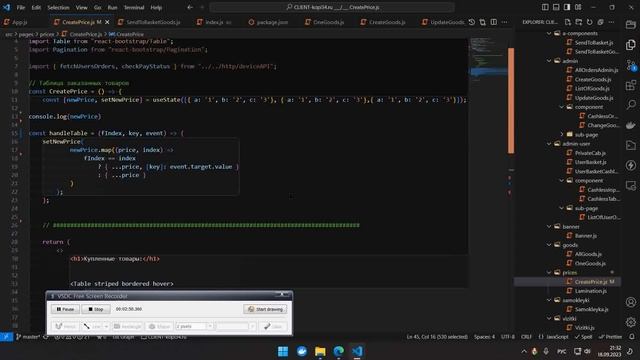Open the Thunder Client lightning icon
640x360 pixels.
(x=631, y=165)
